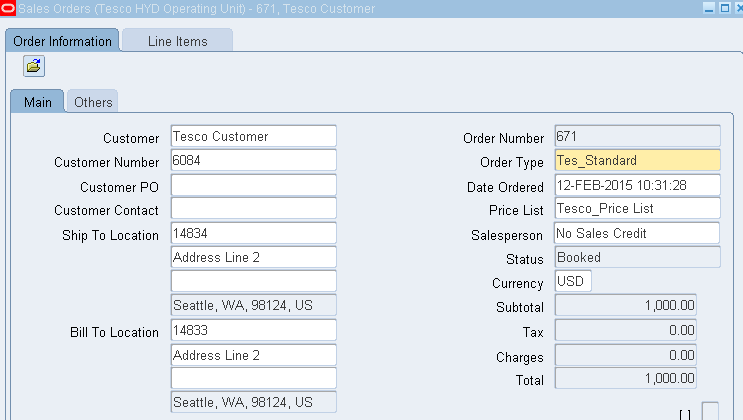
Task: Click the Order Type label
Action: click(512, 163)
